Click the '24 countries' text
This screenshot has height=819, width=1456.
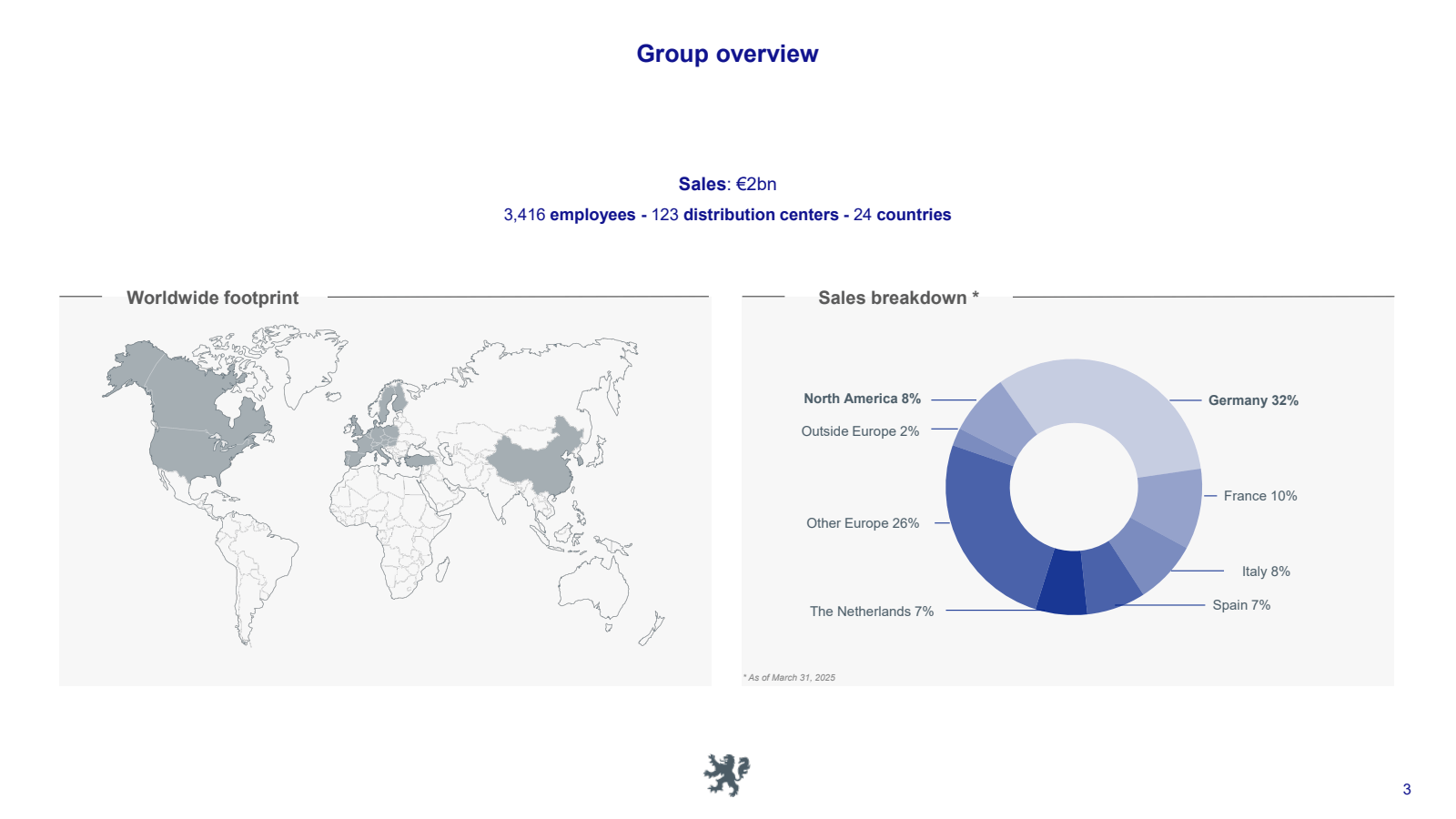pos(902,215)
